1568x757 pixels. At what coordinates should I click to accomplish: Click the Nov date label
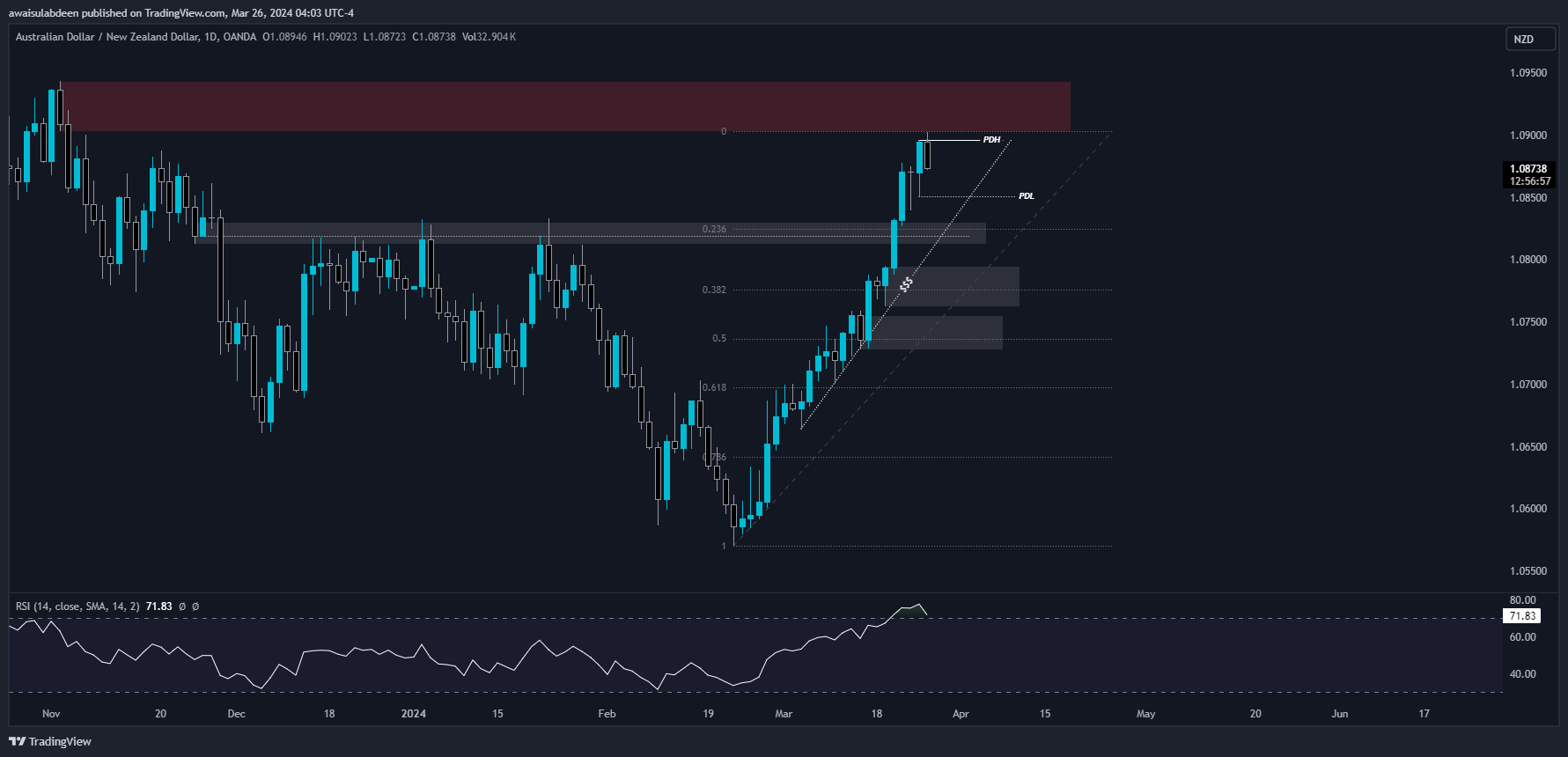coord(51,714)
